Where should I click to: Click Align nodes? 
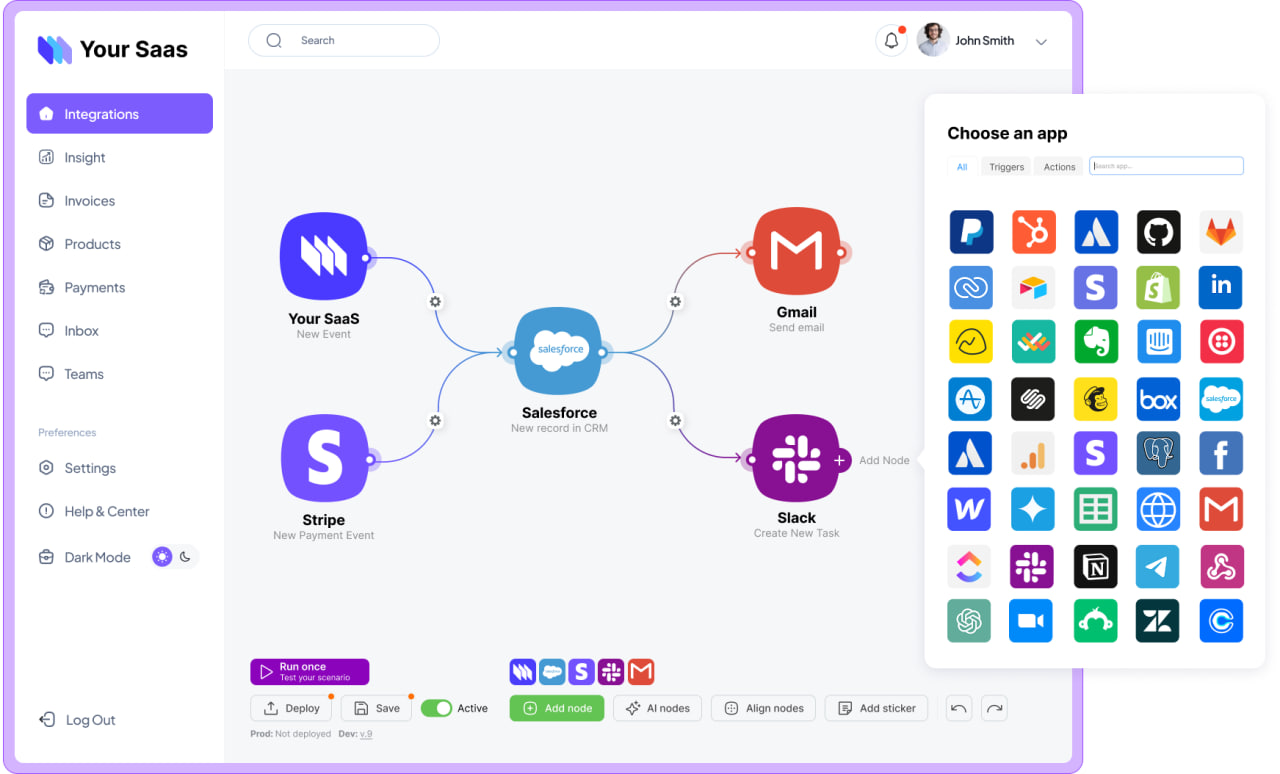tap(764, 708)
